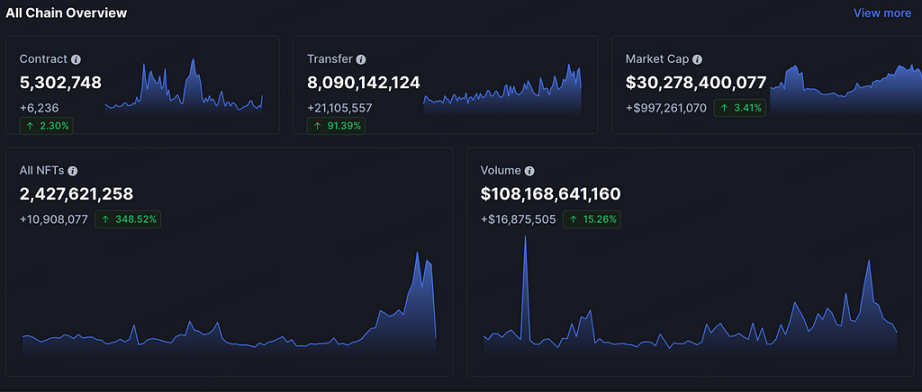This screenshot has height=392, width=922.
Task: Click the All Chain Overview heading
Action: (66, 13)
